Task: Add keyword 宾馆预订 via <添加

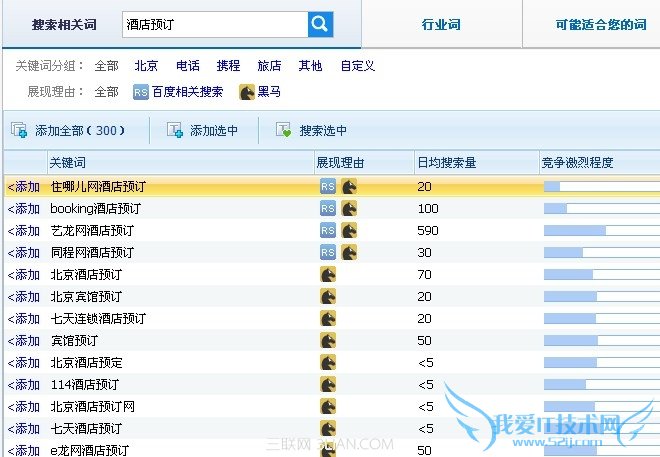Action: [24, 340]
